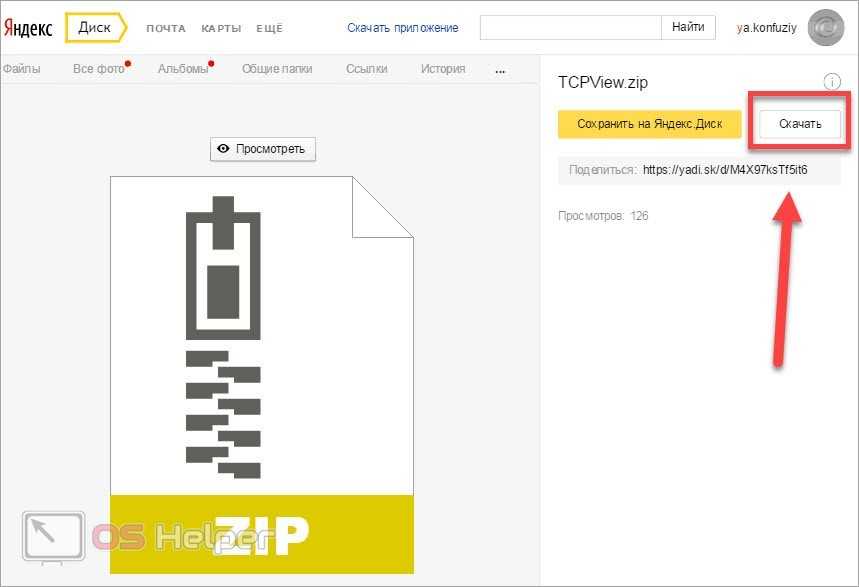Click the Найти search button
This screenshot has height=587, width=859.
688,27
